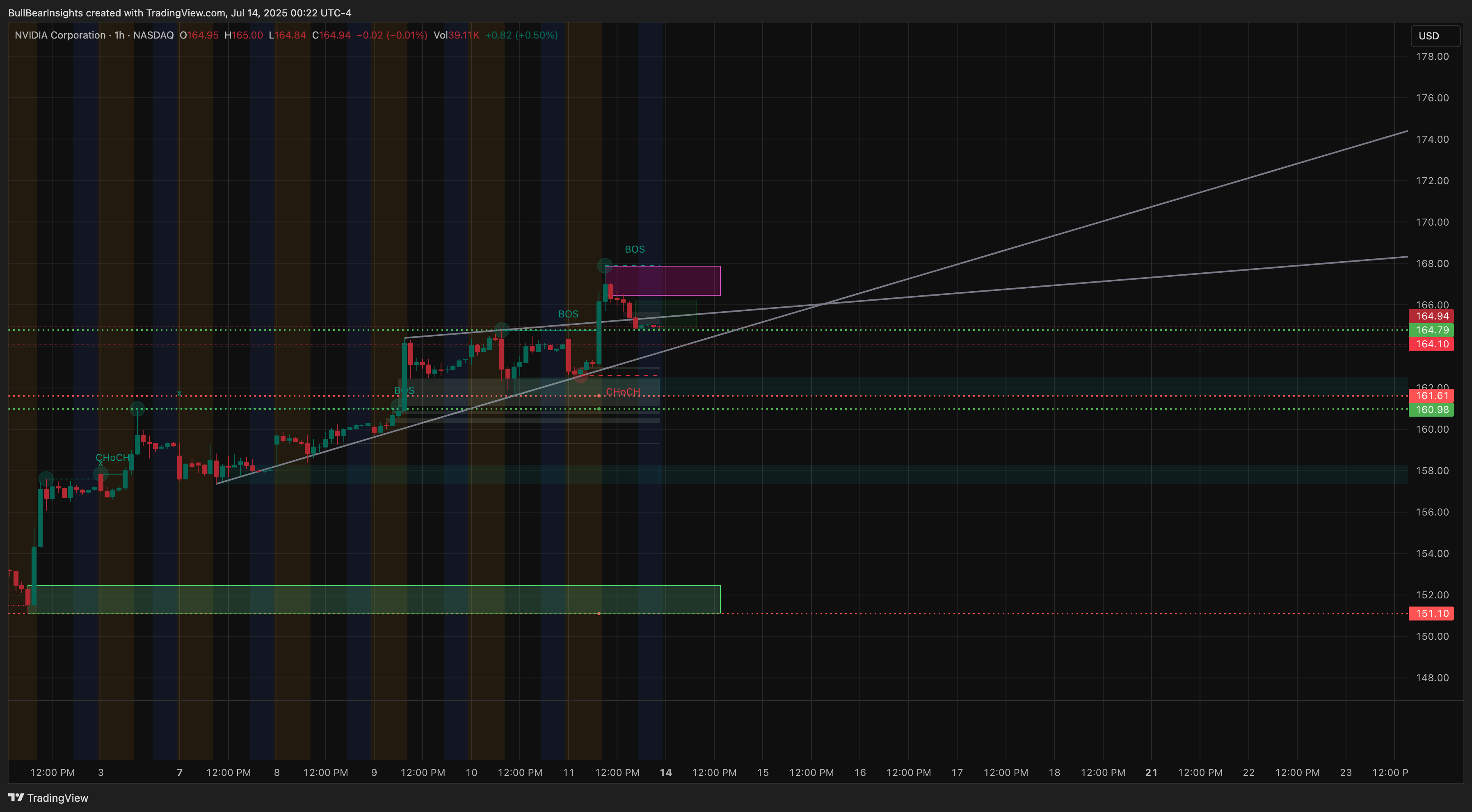The image size is (1472, 812).
Task: Click the 168.00 price axis label
Action: [x=1432, y=264]
